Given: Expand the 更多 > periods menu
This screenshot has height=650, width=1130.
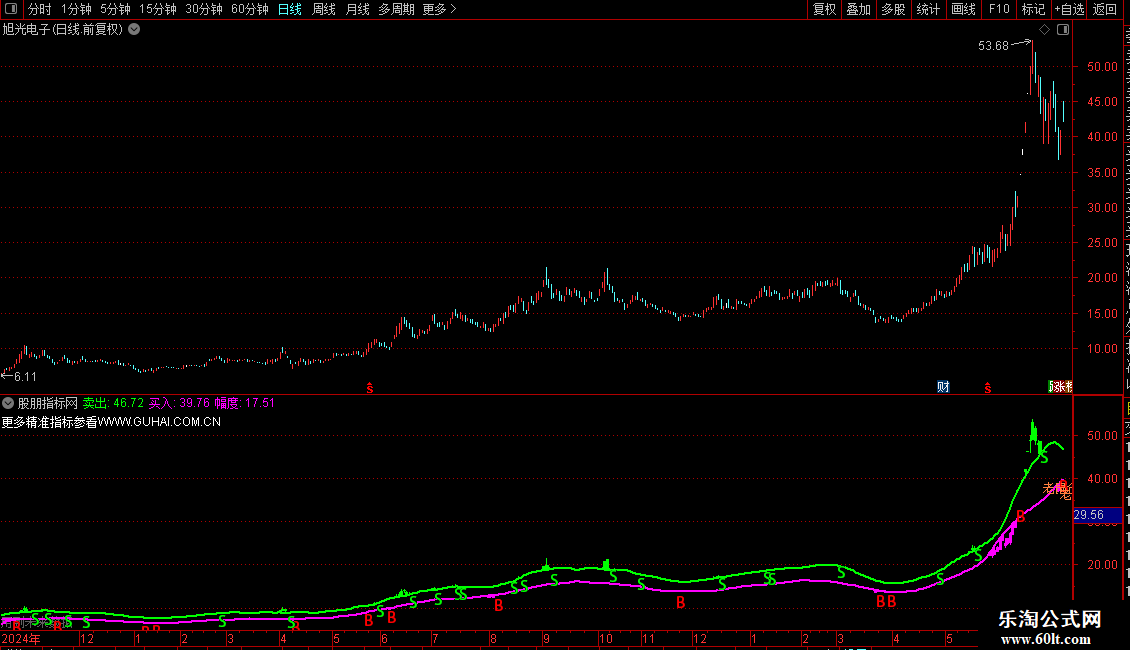Looking at the screenshot, I should point(439,9).
